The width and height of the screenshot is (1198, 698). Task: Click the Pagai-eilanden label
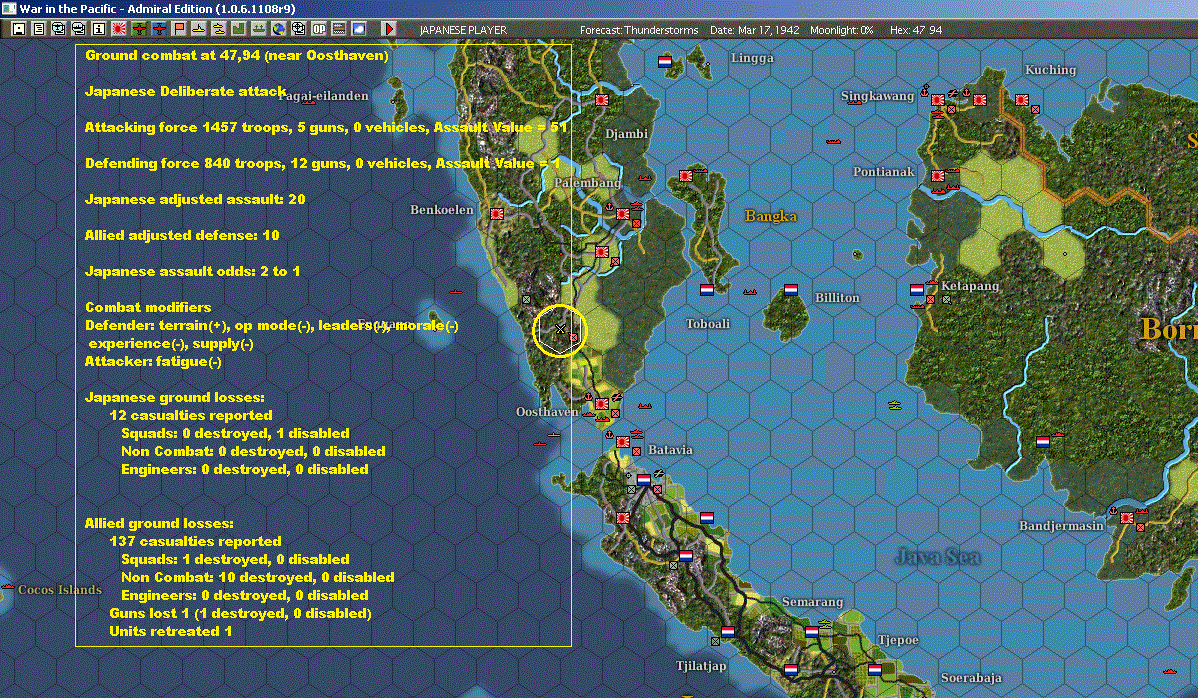[323, 96]
